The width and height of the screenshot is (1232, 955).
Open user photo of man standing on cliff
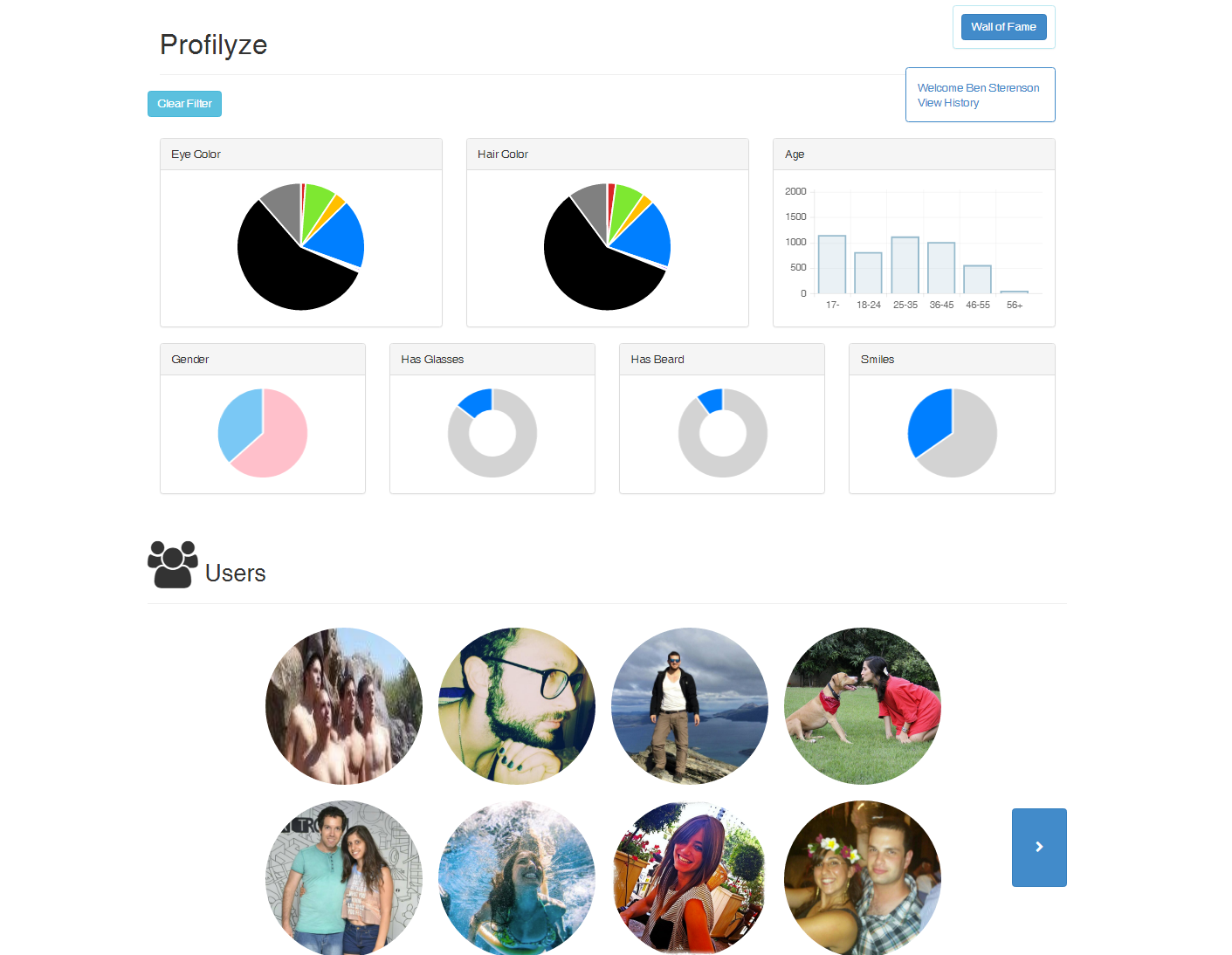point(690,706)
